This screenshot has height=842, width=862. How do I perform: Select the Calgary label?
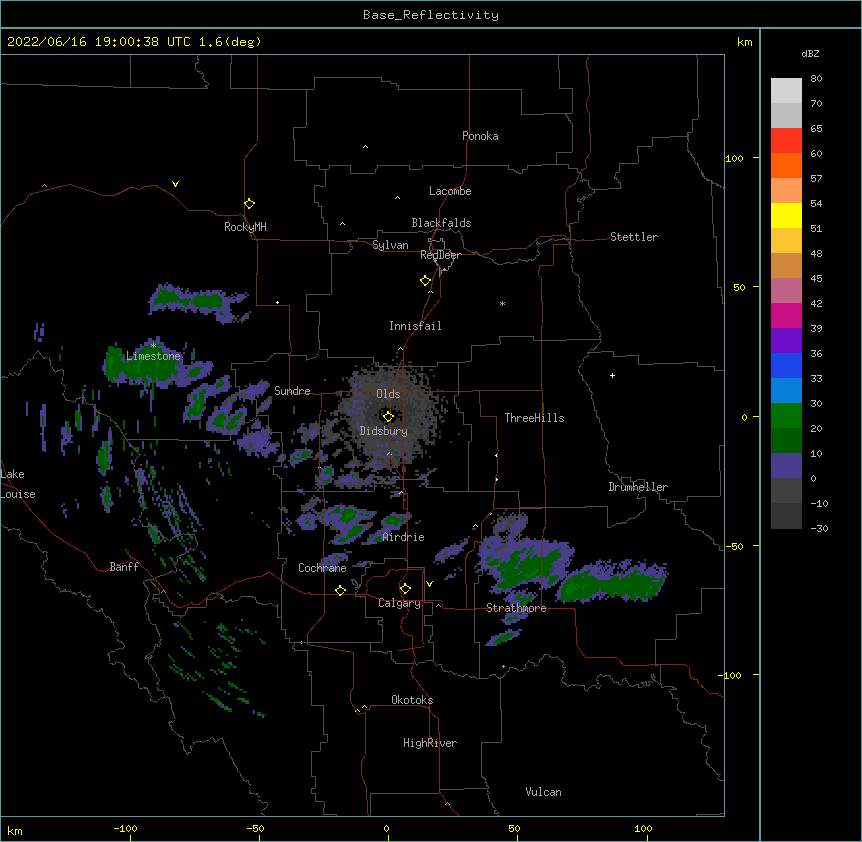click(400, 603)
